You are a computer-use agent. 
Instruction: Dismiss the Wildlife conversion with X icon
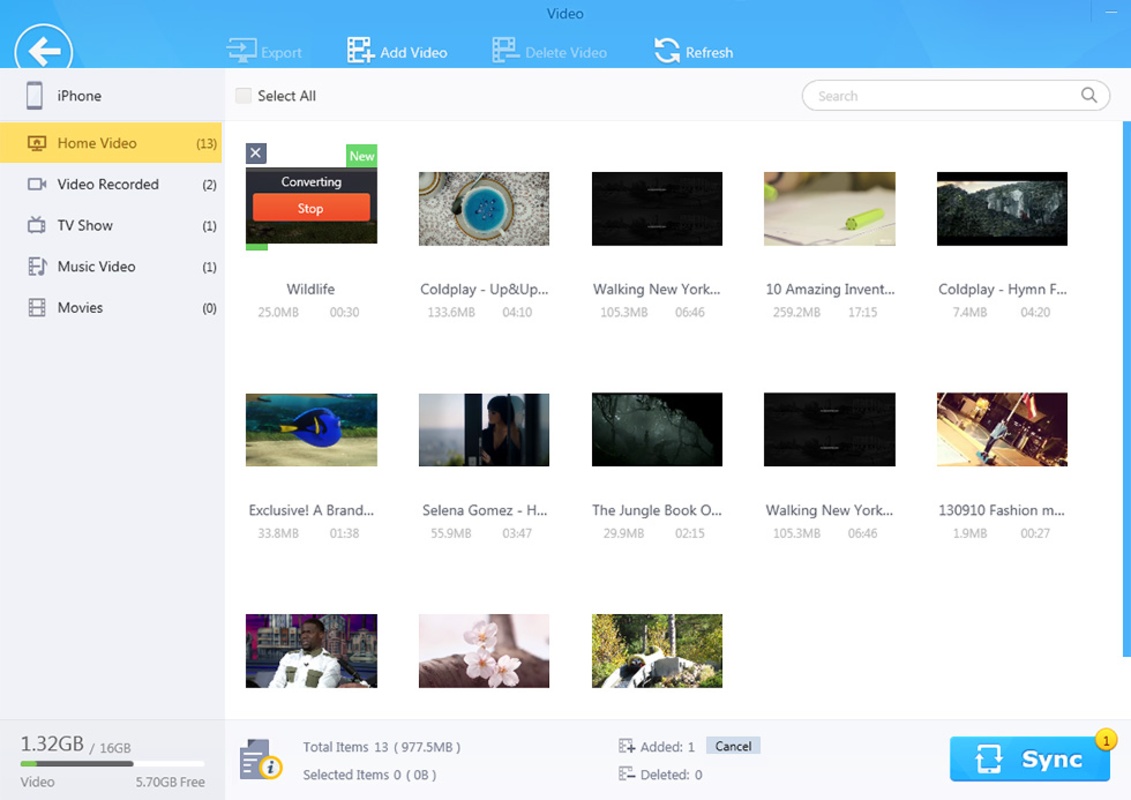coord(256,153)
